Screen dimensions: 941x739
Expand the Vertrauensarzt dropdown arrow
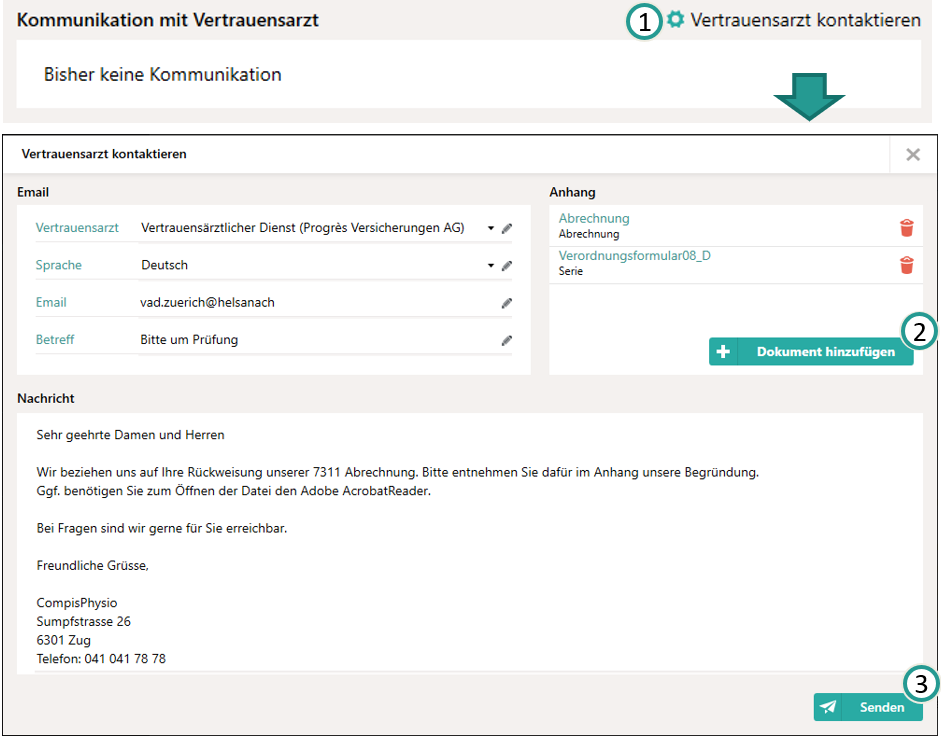pyautogui.click(x=491, y=229)
